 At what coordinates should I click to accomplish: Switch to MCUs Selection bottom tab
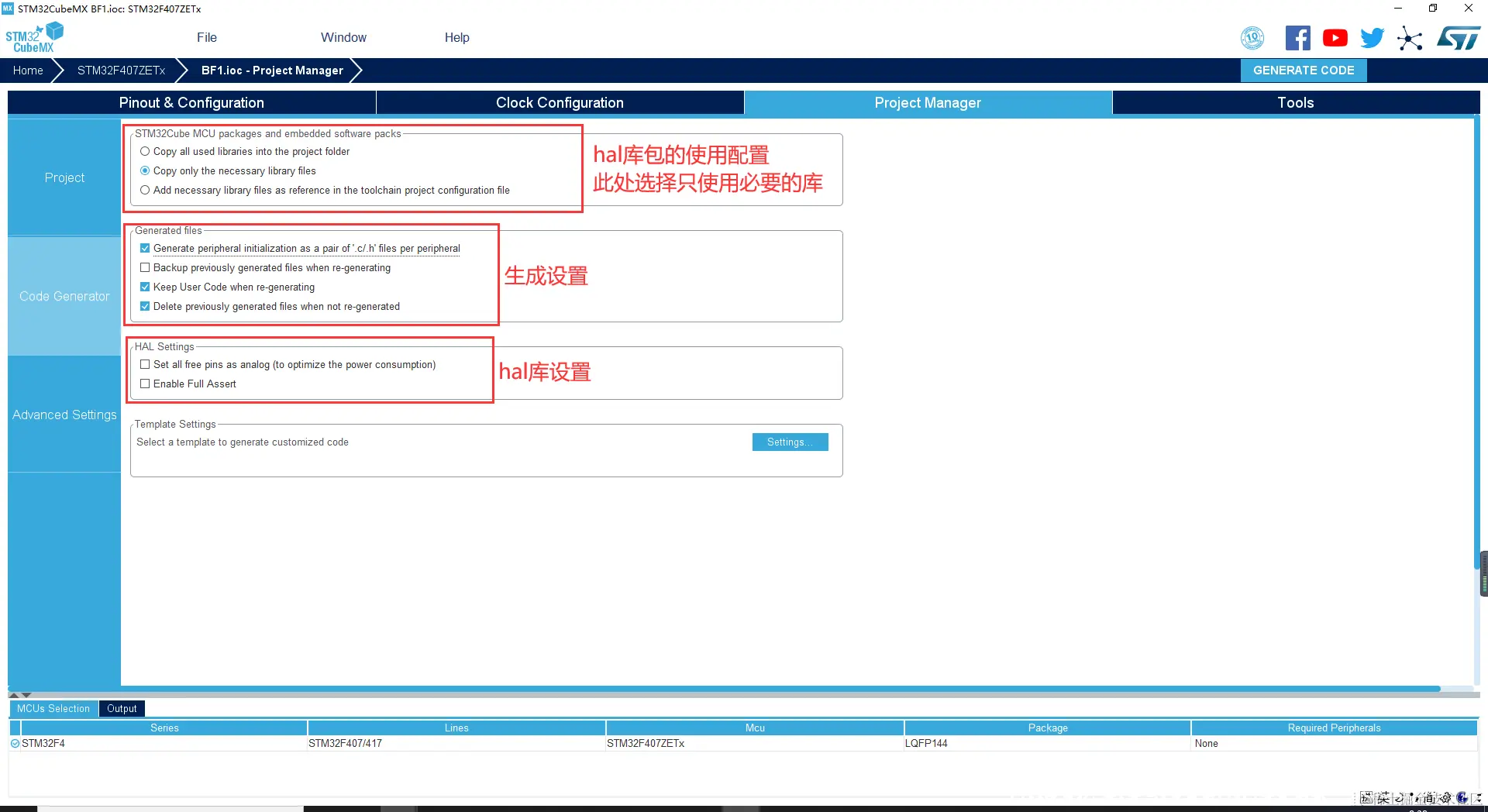tap(53, 708)
